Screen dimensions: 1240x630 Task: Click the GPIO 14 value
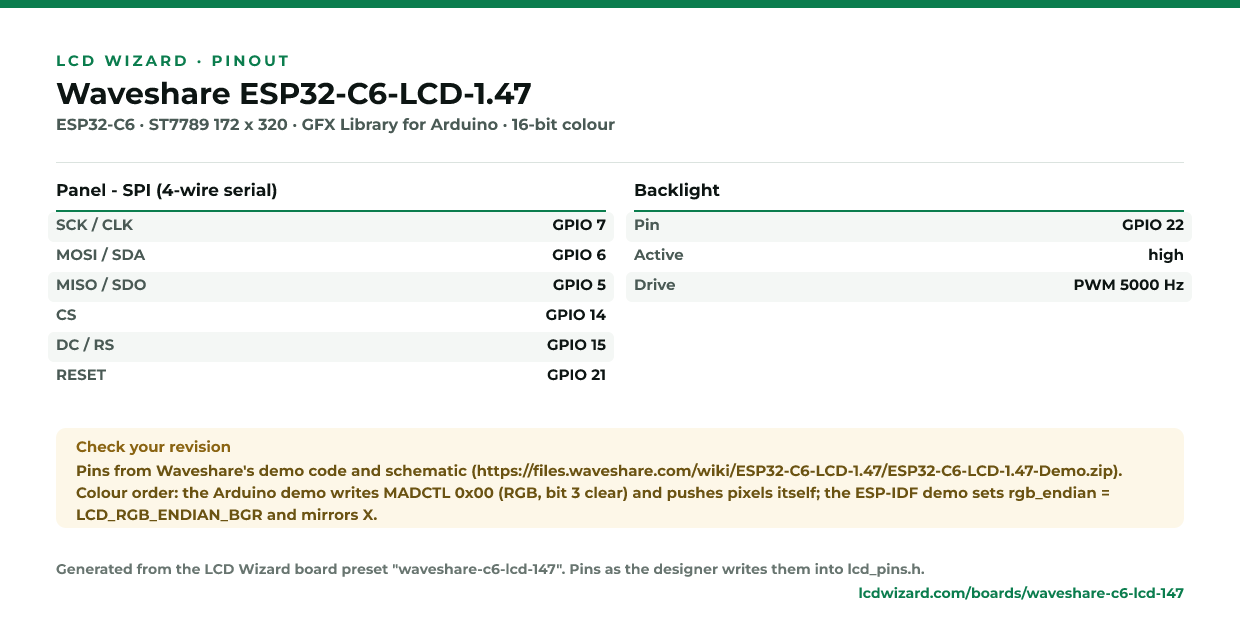576,315
